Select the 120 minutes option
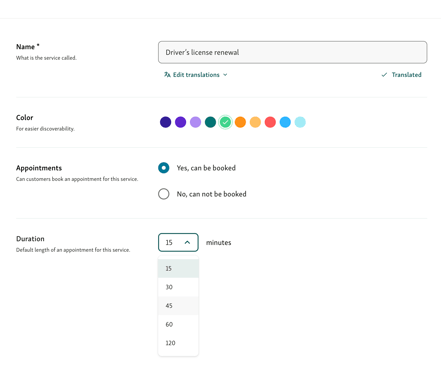This screenshot has width=441, height=378. 178,343
